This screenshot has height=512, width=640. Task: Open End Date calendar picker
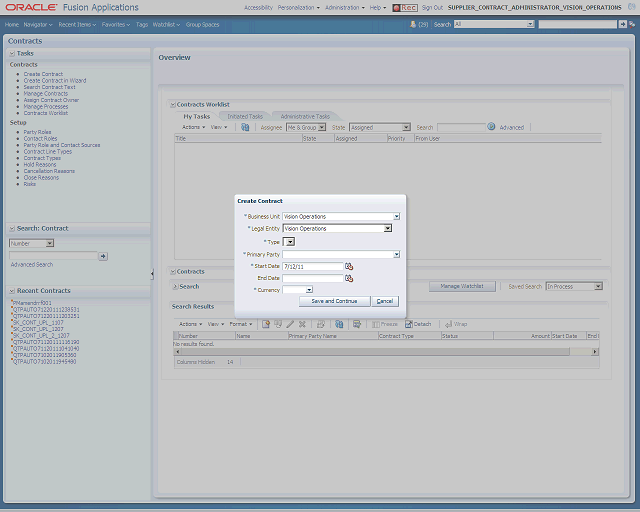tap(349, 278)
